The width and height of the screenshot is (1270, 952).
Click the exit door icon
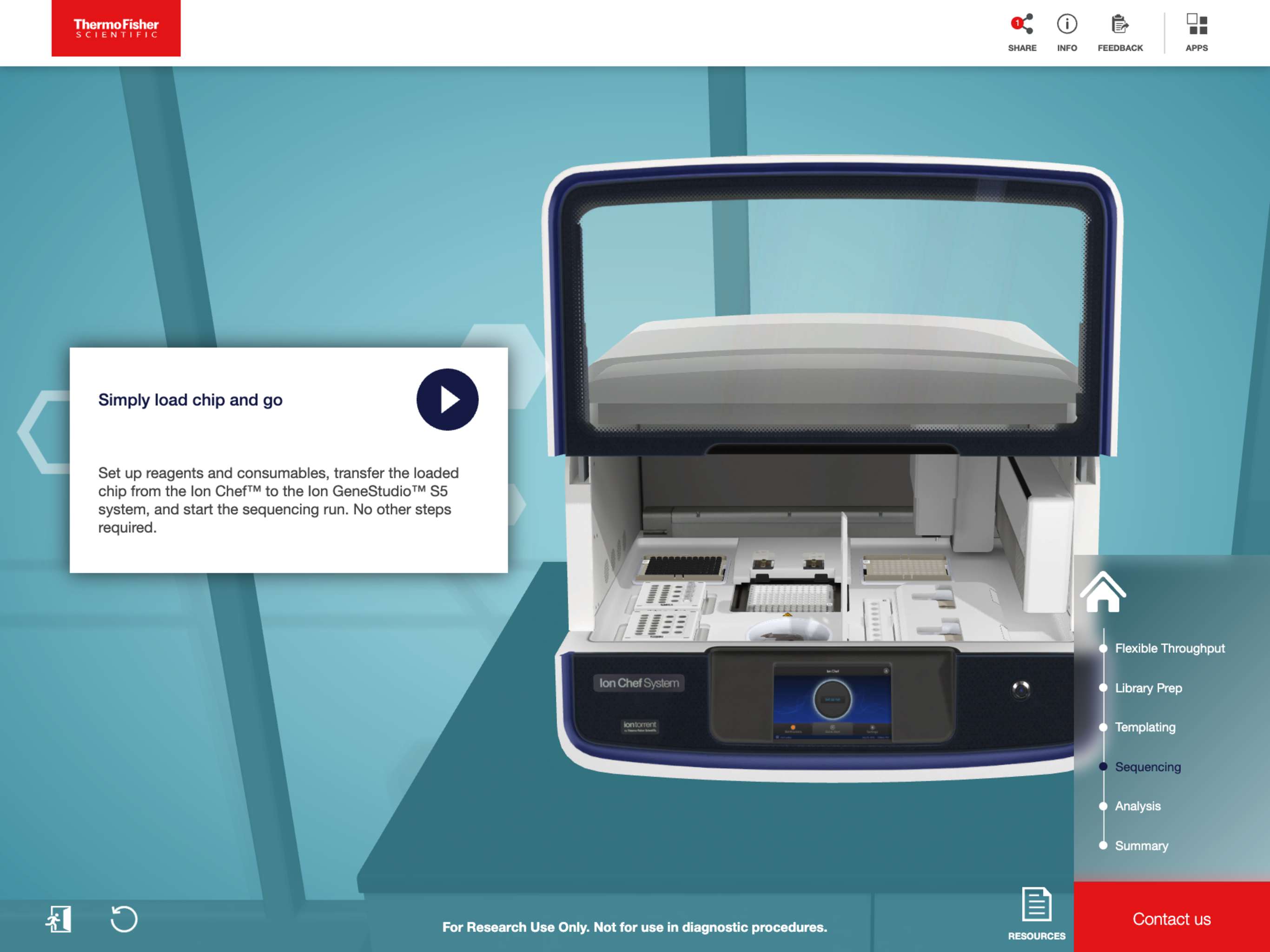(x=59, y=919)
